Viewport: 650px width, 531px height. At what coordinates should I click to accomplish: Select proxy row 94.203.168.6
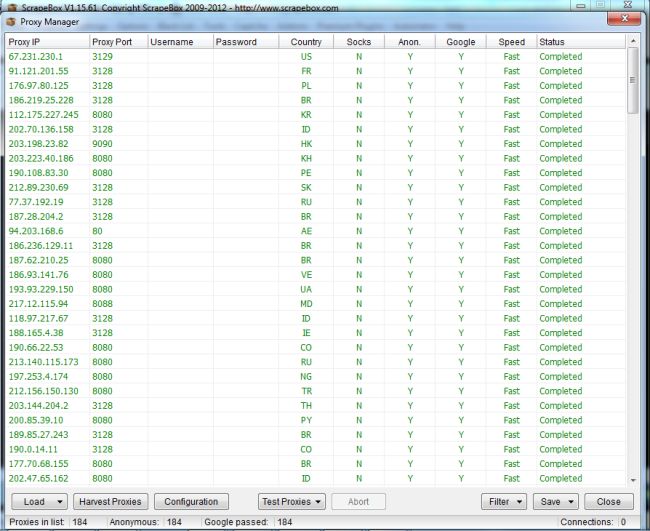[315, 231]
